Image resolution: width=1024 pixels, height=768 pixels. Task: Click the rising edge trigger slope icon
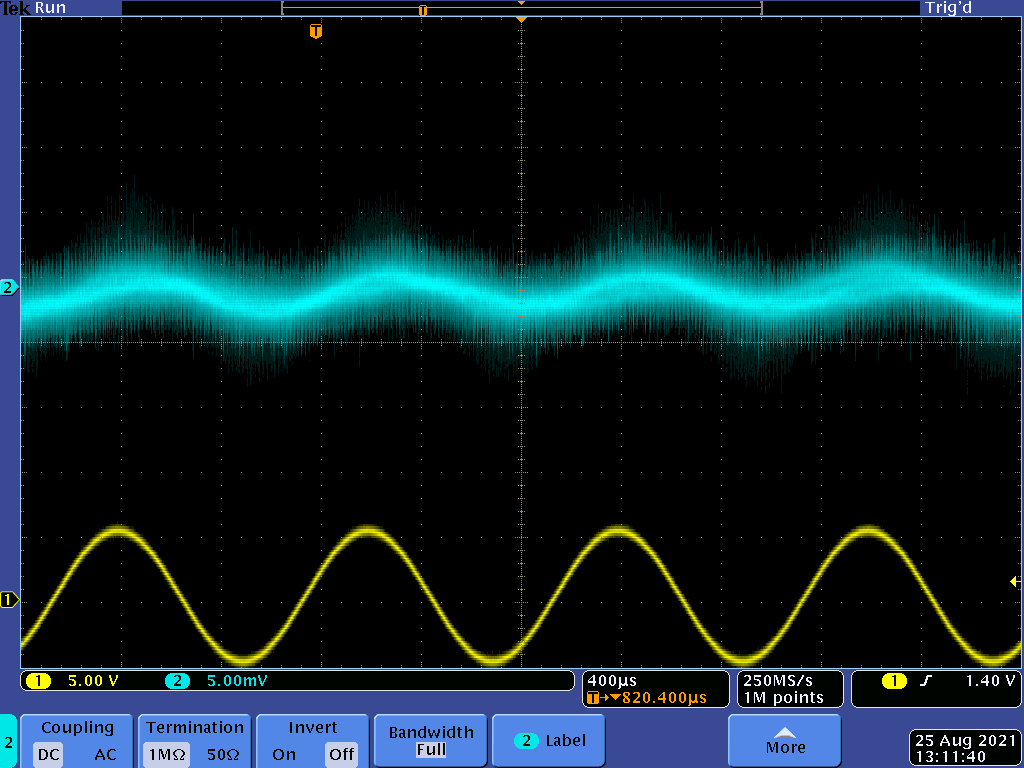926,681
